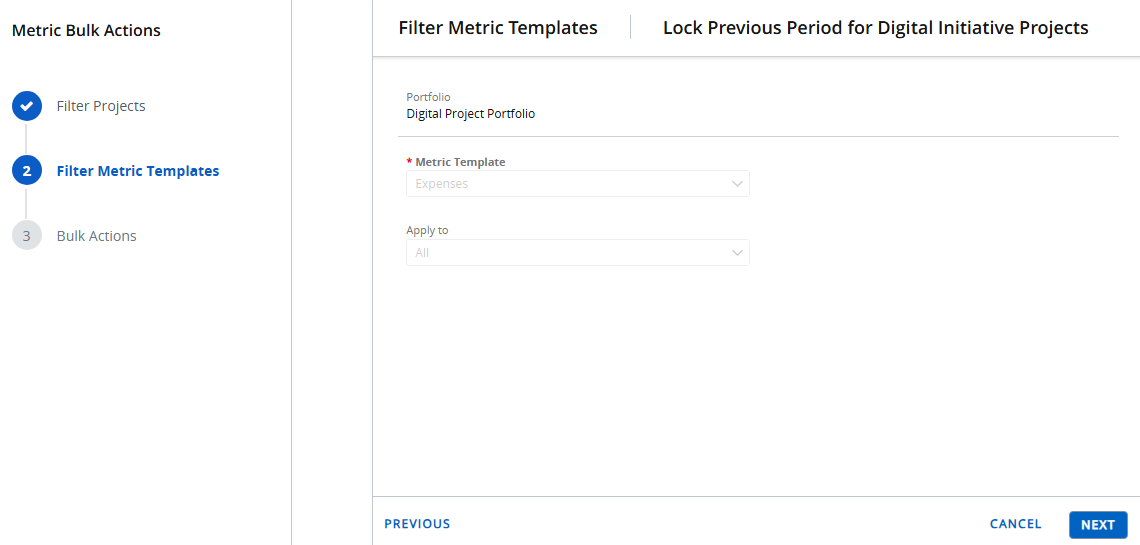Click the Apply to field label
Screen dimensions: 1140x545
tap(427, 230)
